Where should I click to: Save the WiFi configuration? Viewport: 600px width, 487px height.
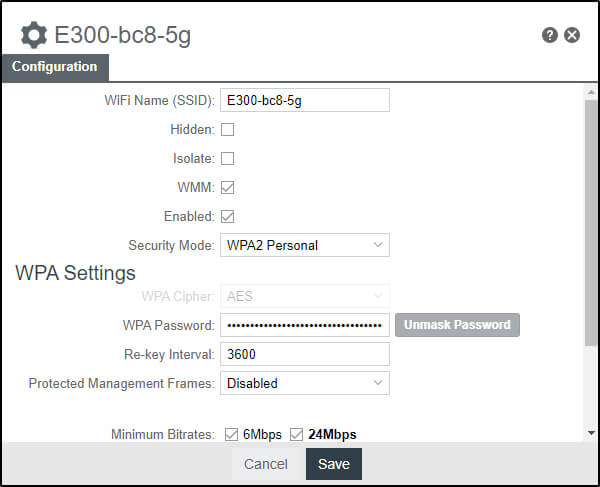[334, 464]
